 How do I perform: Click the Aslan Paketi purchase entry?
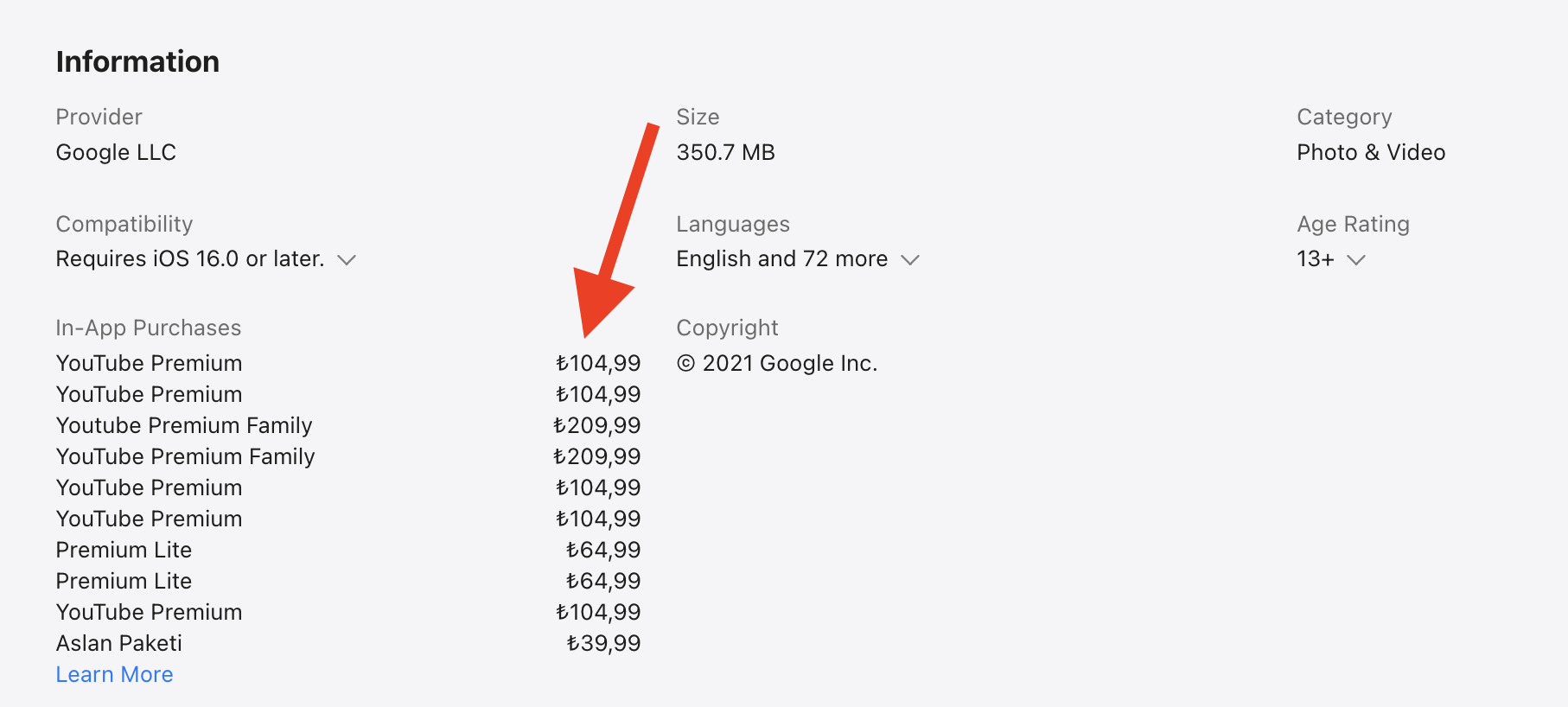[x=119, y=643]
